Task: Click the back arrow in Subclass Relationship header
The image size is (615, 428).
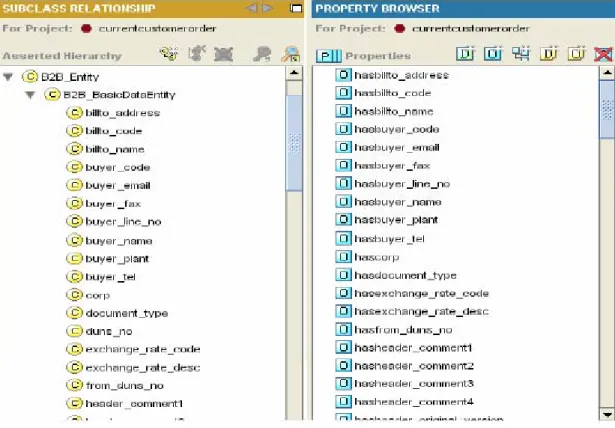Action: click(251, 8)
